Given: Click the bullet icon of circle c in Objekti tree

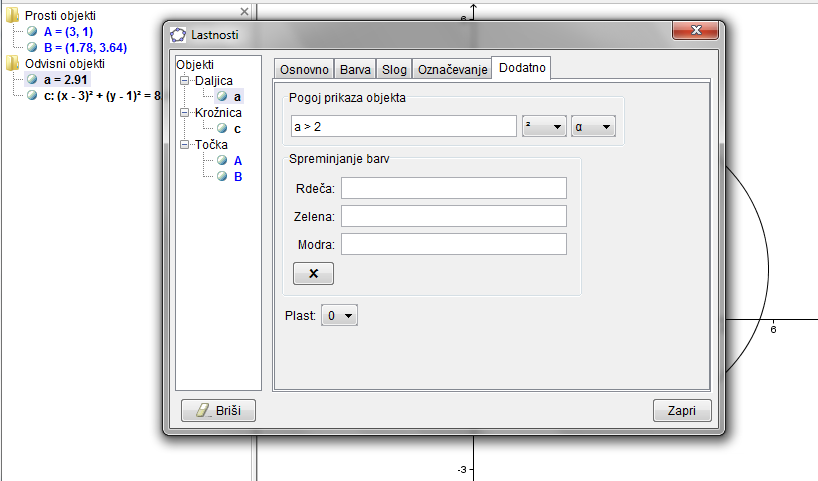Looking at the screenshot, I should (x=221, y=128).
